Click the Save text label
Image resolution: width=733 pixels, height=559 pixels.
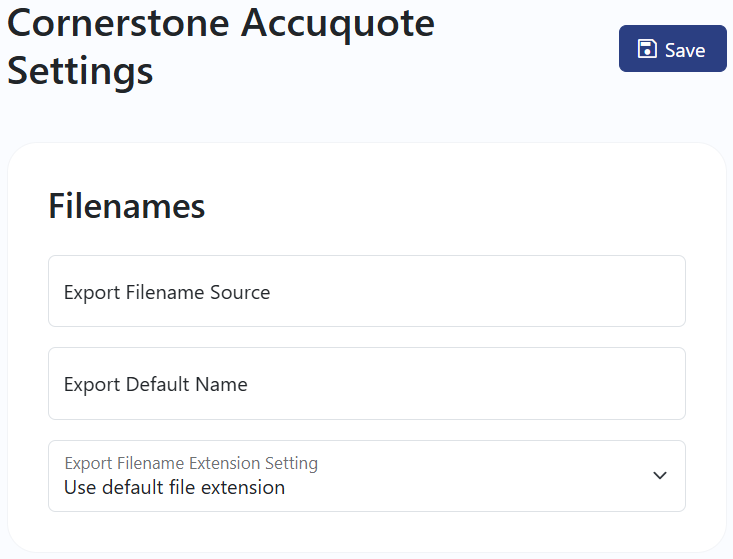point(685,50)
